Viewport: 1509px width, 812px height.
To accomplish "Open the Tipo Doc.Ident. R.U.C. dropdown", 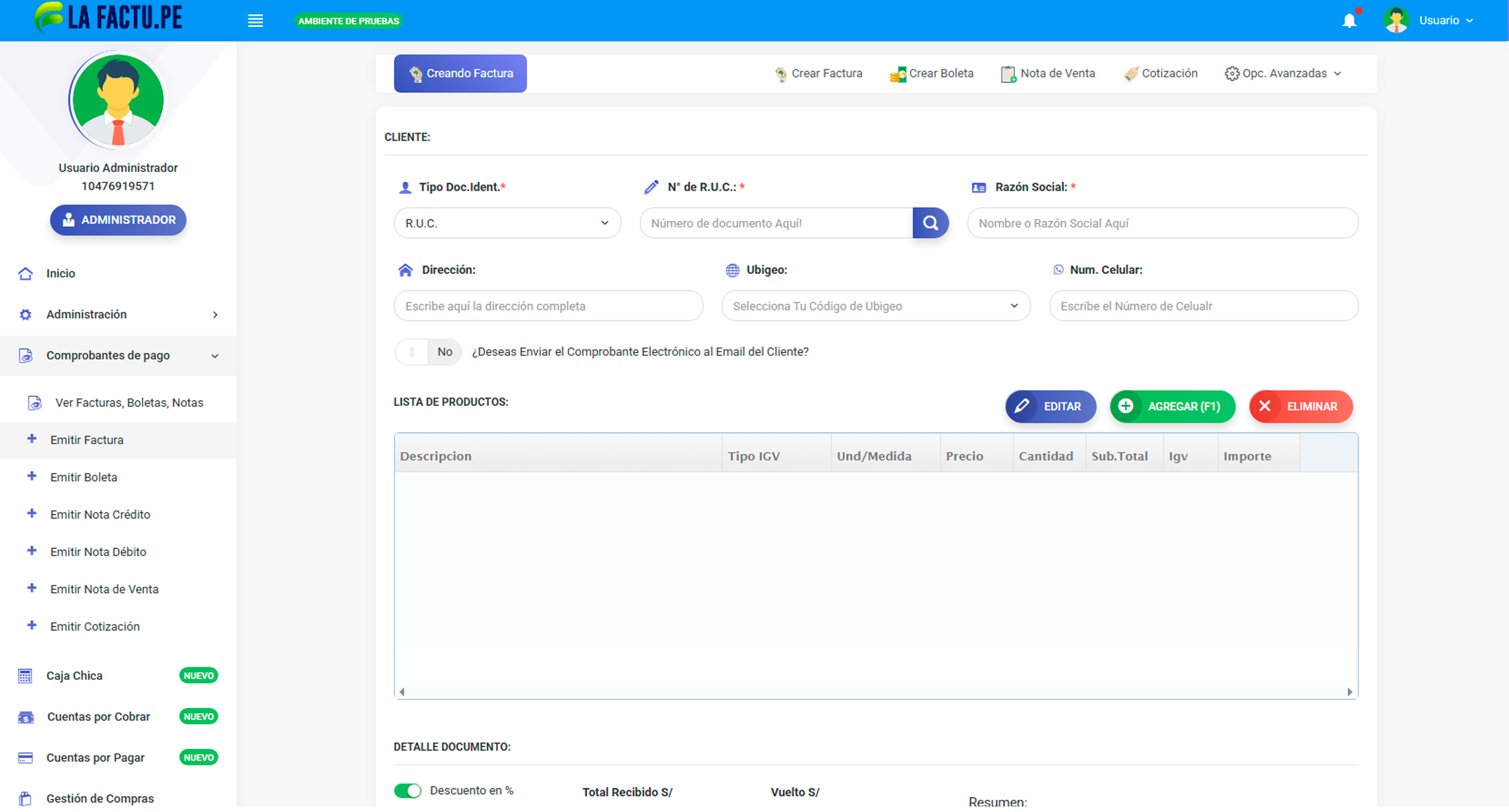I will pyautogui.click(x=507, y=223).
